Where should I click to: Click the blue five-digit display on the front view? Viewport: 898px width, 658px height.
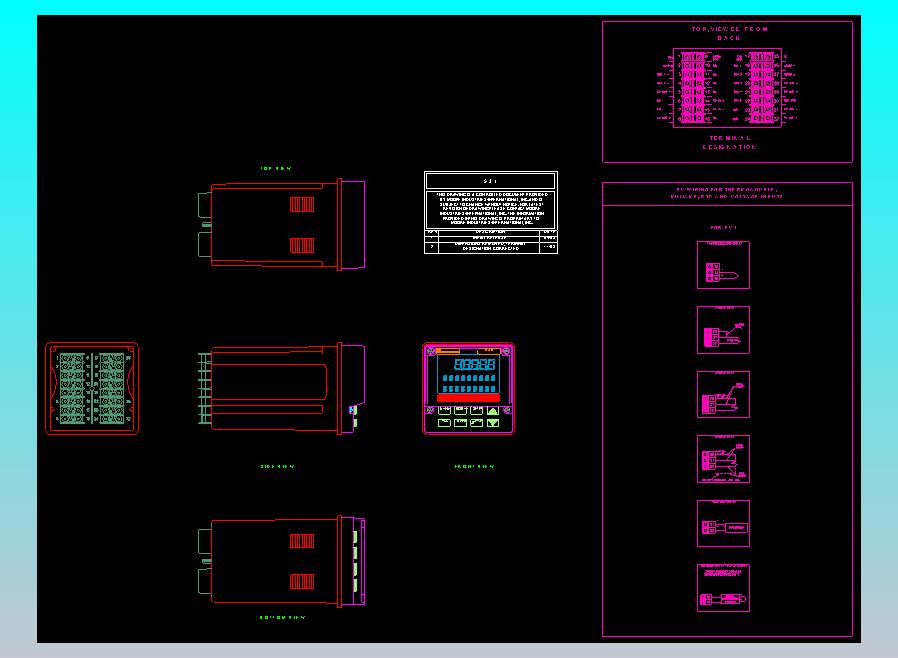(474, 364)
